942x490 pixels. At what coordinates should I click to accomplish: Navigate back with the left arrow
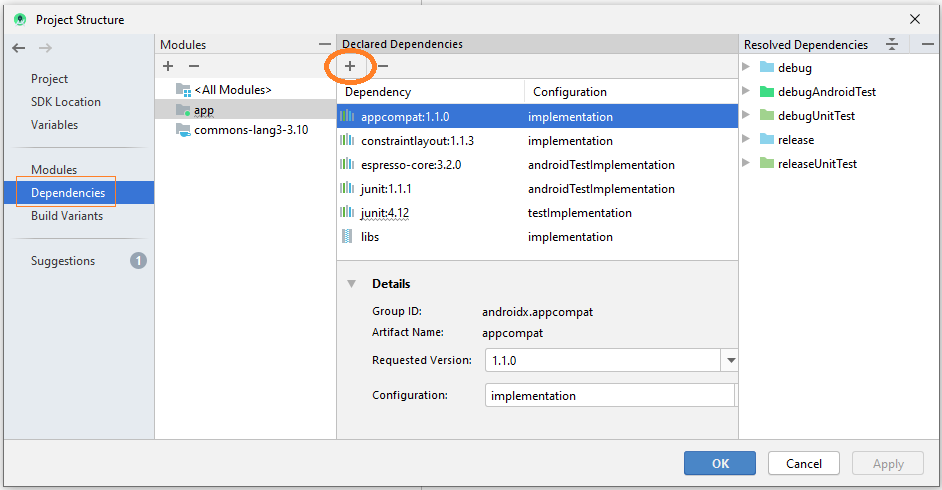click(19, 48)
